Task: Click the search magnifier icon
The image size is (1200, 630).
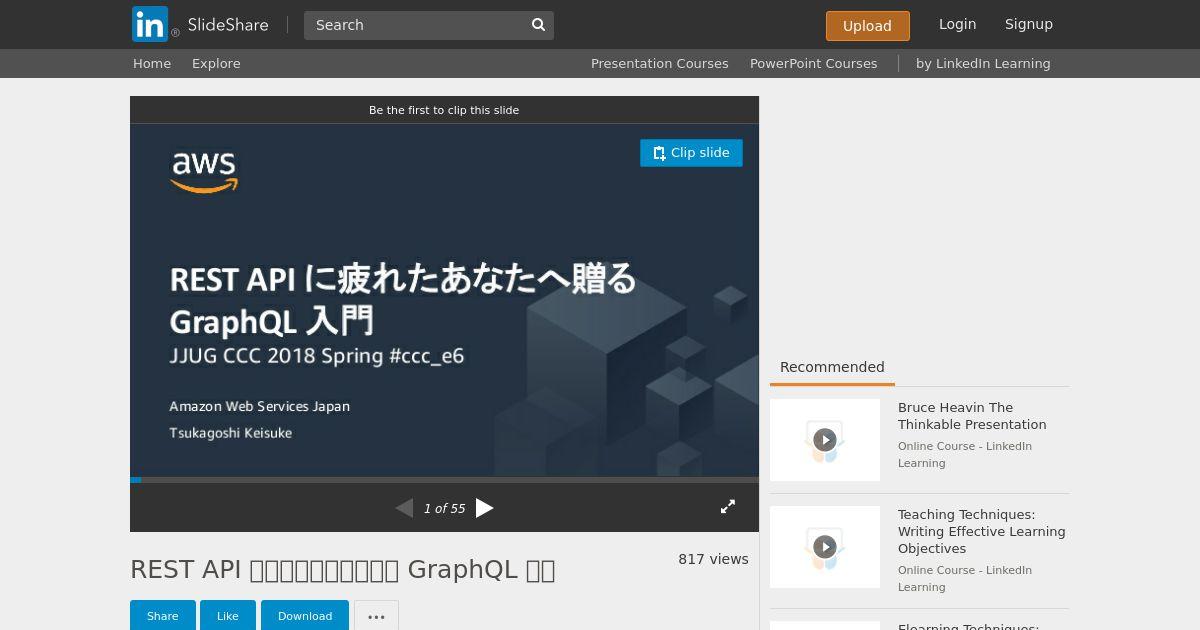Action: [x=538, y=25]
